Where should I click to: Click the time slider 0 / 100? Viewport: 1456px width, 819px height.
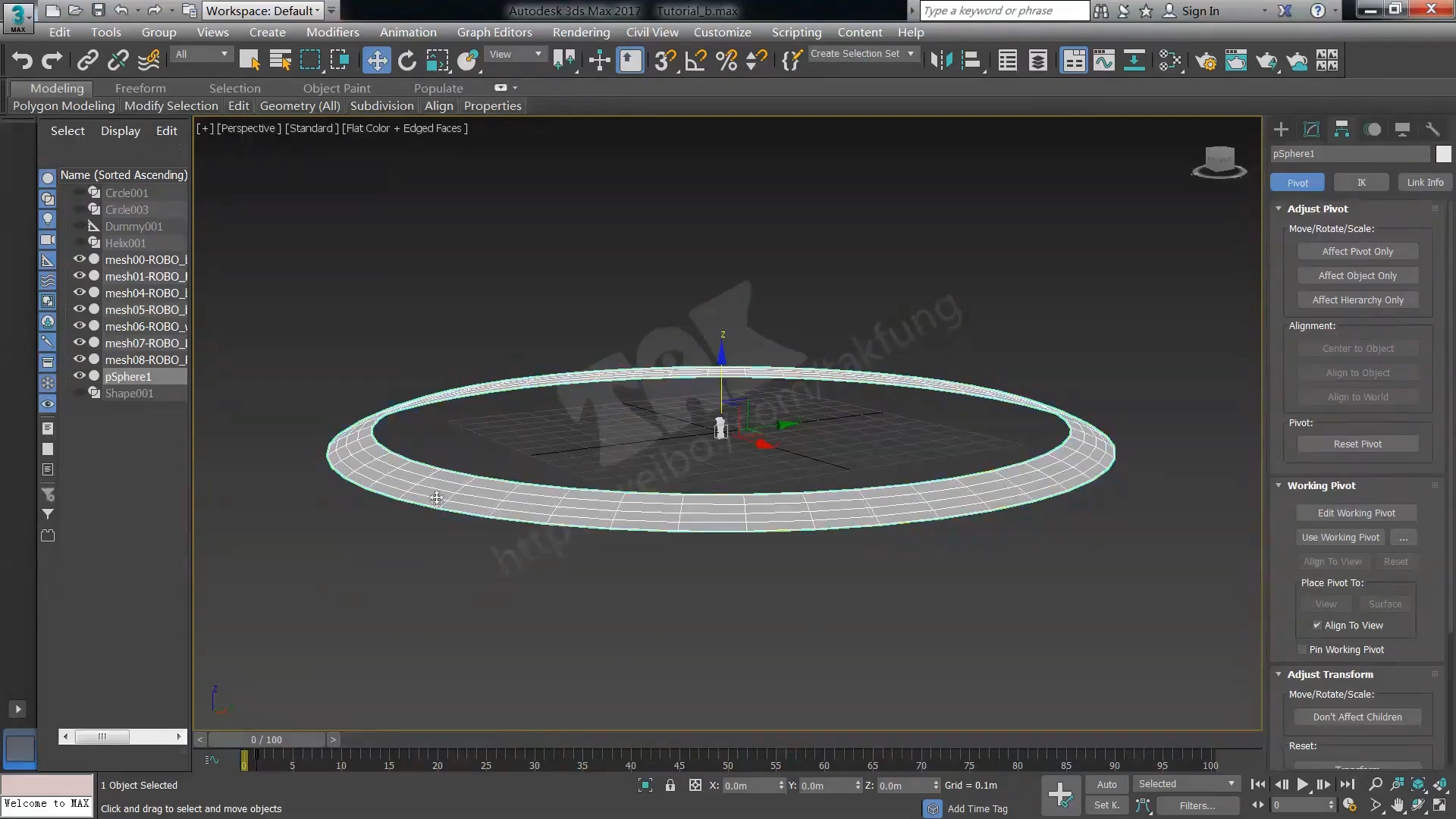266,739
